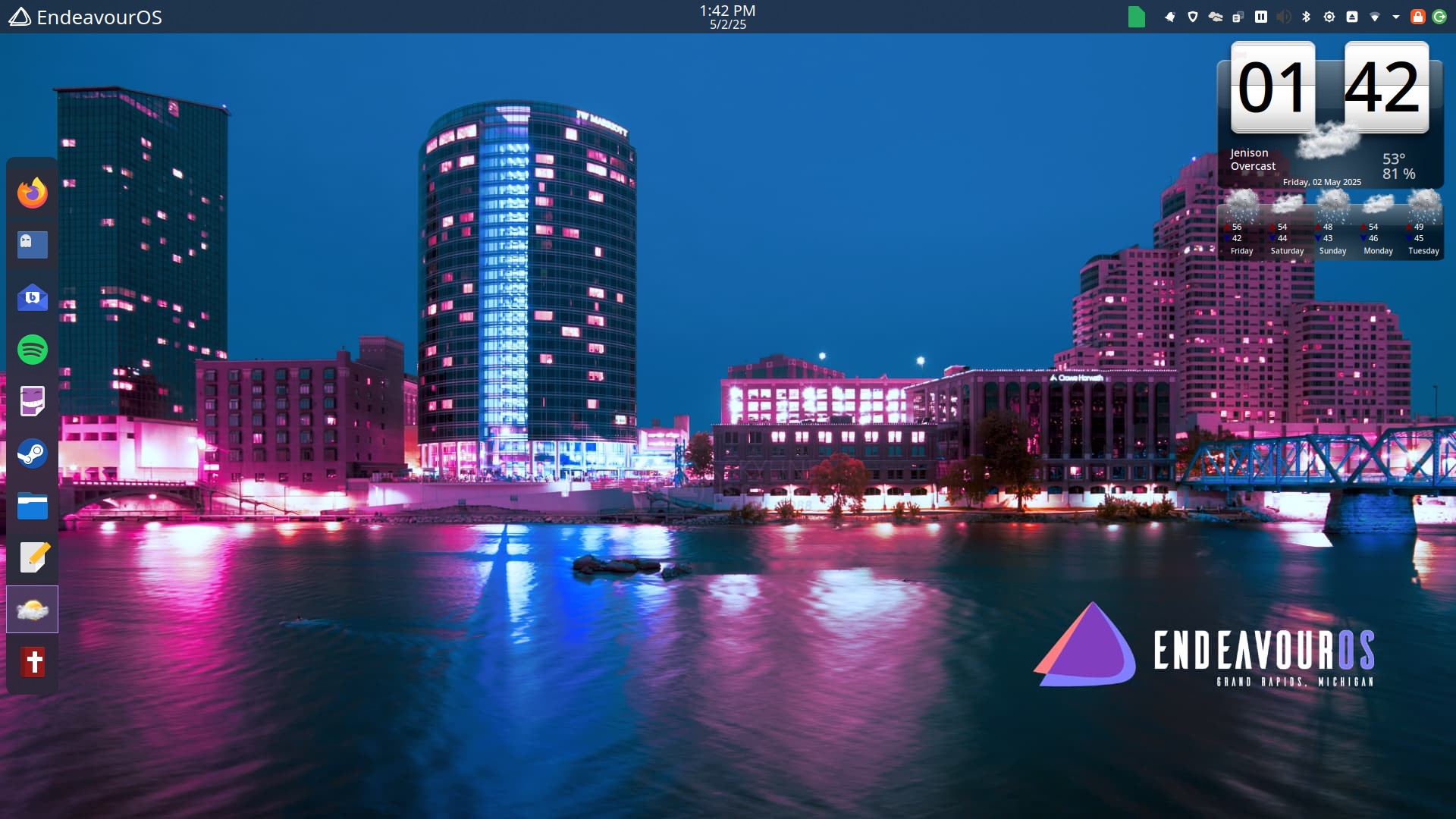Launch Spotify from the dock

click(33, 350)
